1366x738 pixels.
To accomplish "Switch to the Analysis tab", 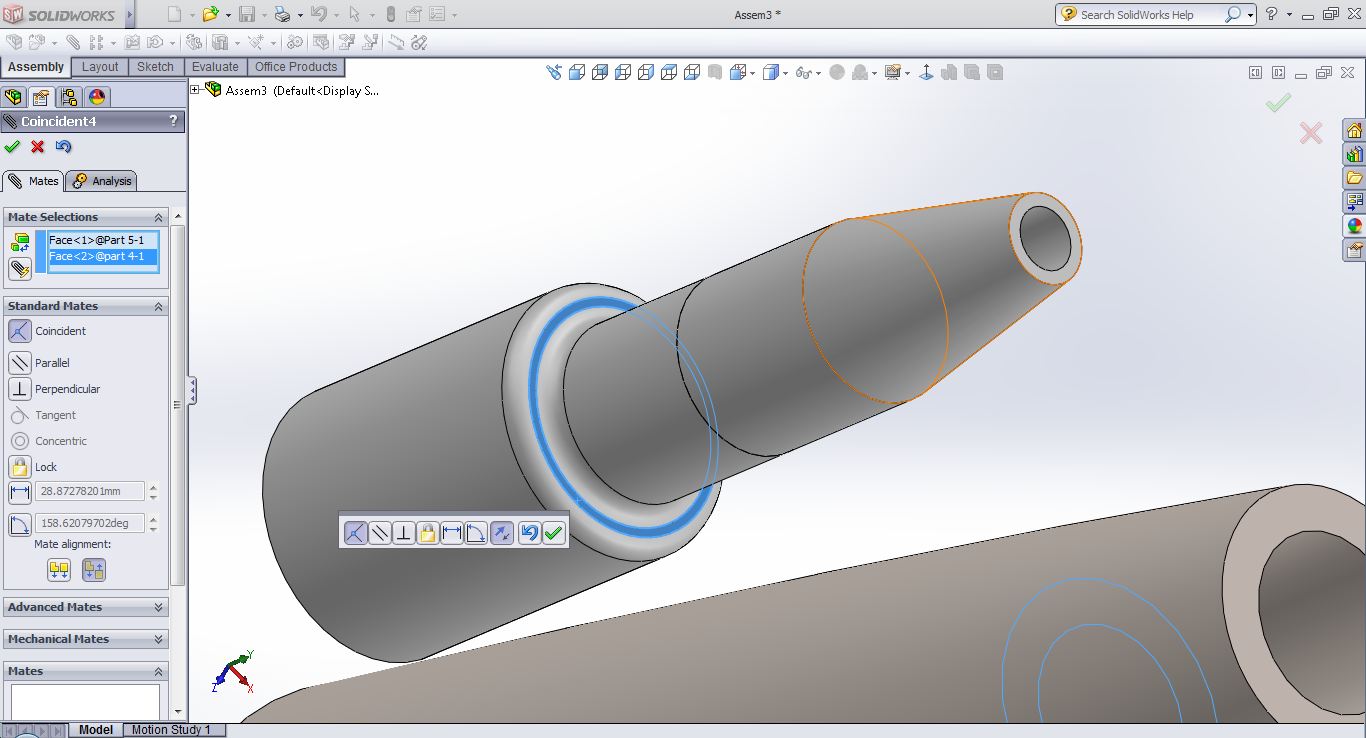I will click(x=102, y=181).
